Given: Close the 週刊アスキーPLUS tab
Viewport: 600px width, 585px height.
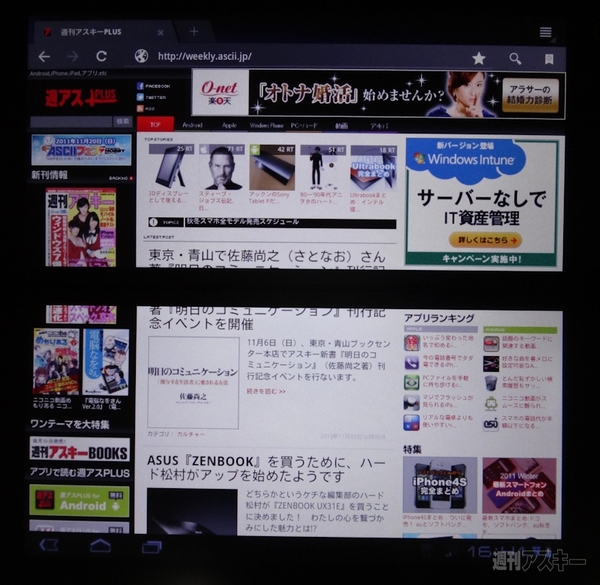Looking at the screenshot, I should [x=161, y=33].
